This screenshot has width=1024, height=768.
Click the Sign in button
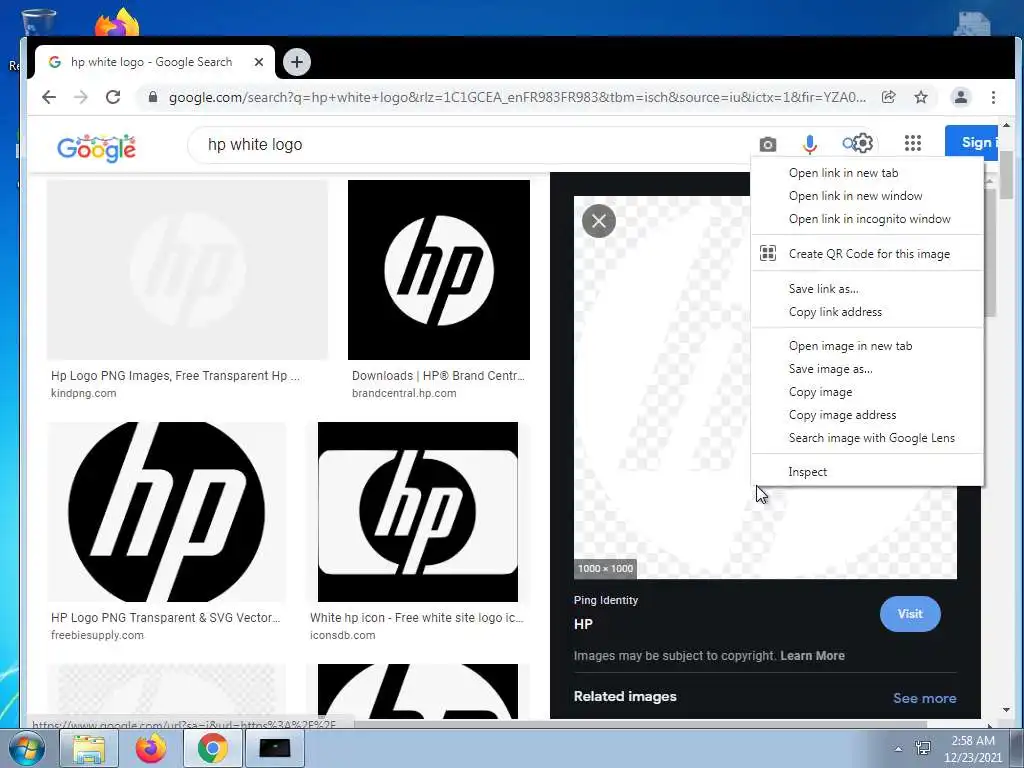coord(972,142)
